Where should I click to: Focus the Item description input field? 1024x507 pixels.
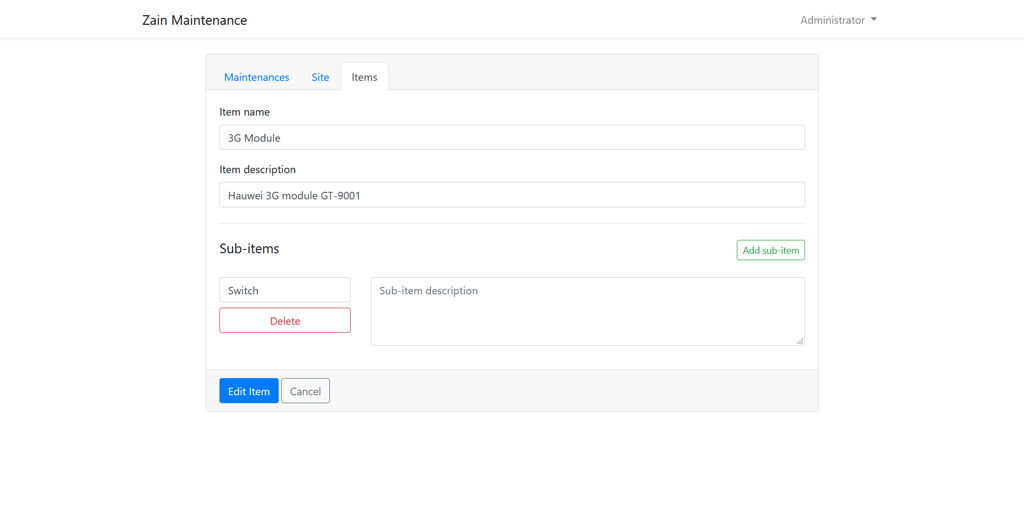[x=512, y=195]
